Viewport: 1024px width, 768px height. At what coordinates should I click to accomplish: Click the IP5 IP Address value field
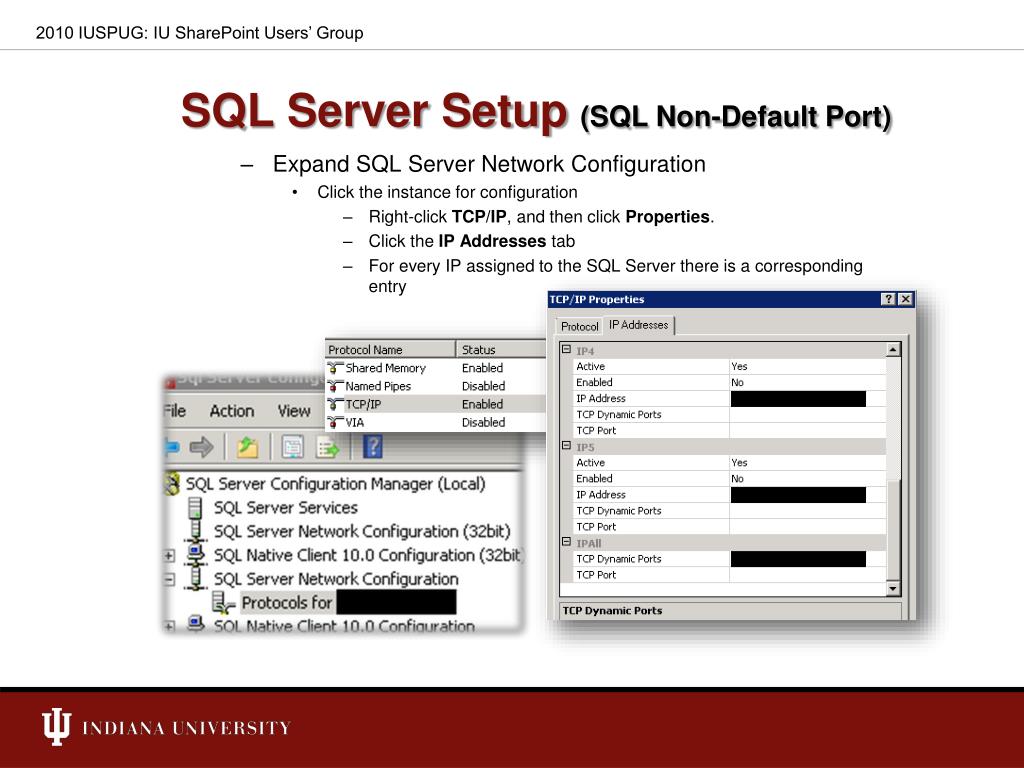(807, 494)
